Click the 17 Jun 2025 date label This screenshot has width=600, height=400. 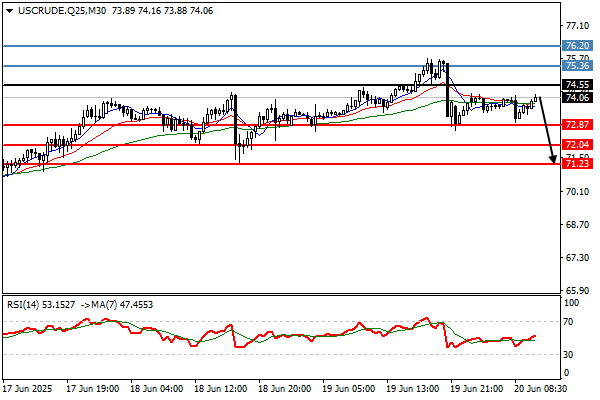[28, 389]
